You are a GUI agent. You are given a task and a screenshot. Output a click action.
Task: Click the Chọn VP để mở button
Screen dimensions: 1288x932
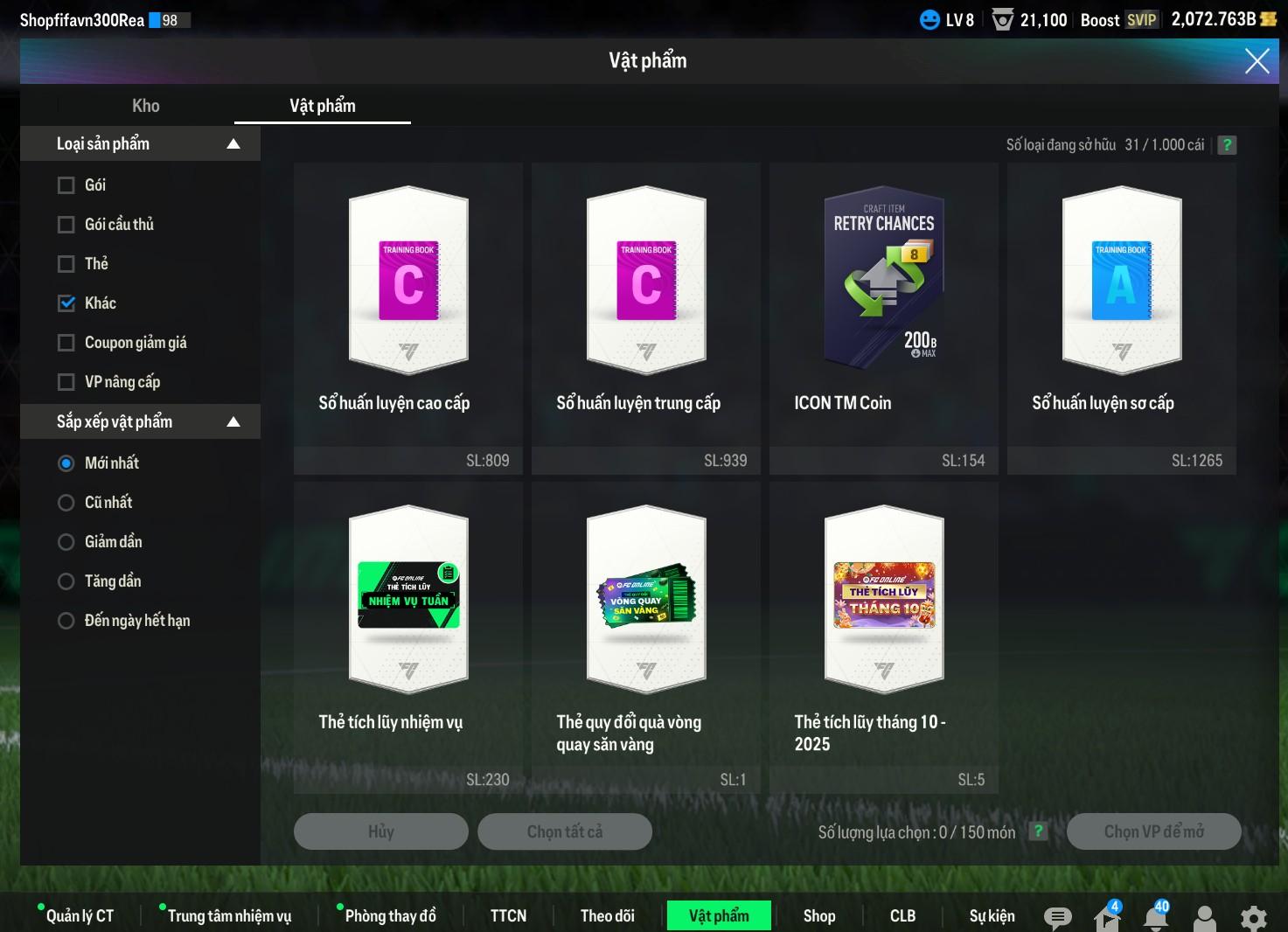pos(1152,831)
